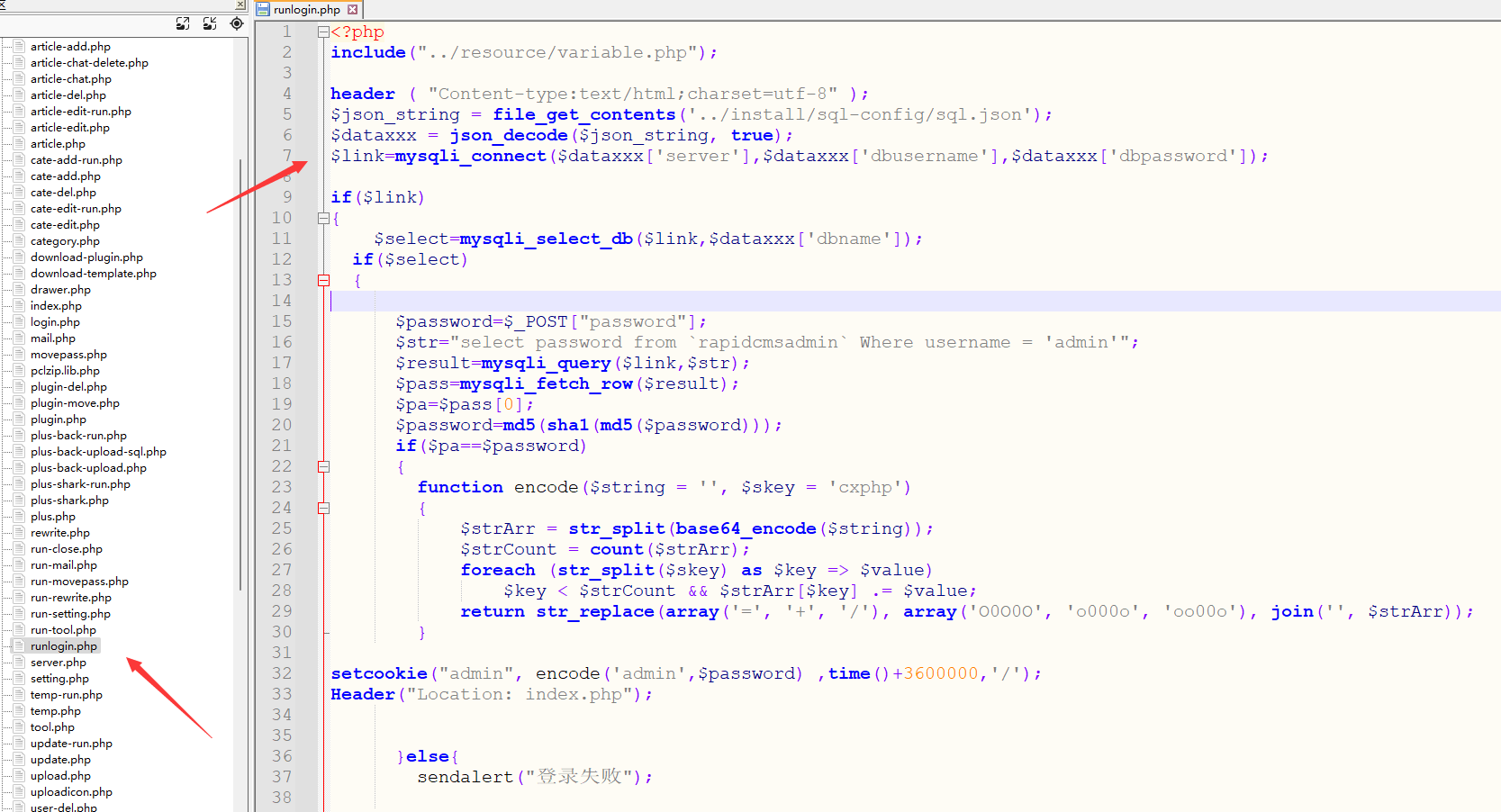
Task: Open index.php from the file list
Action: [56, 306]
